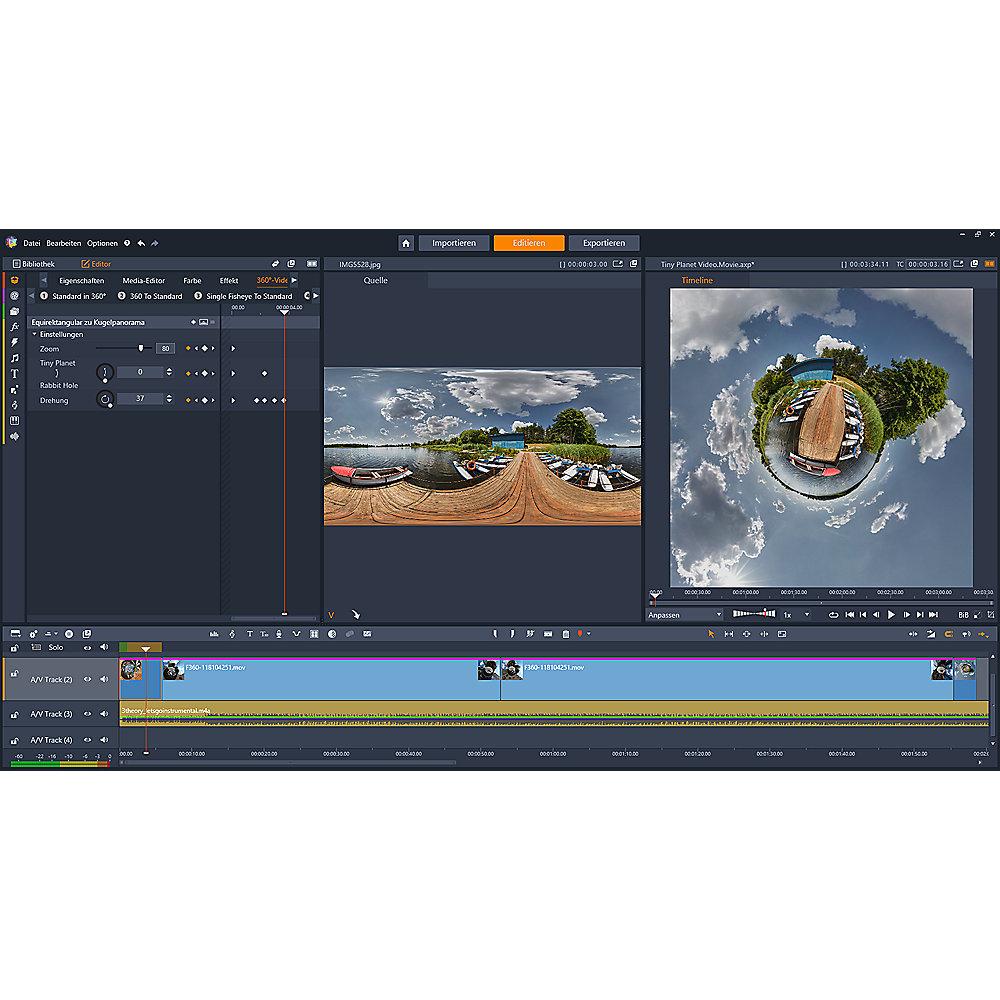Toggle keyframing diamond for Zoom parameter
1000x1000 pixels.
point(188,348)
